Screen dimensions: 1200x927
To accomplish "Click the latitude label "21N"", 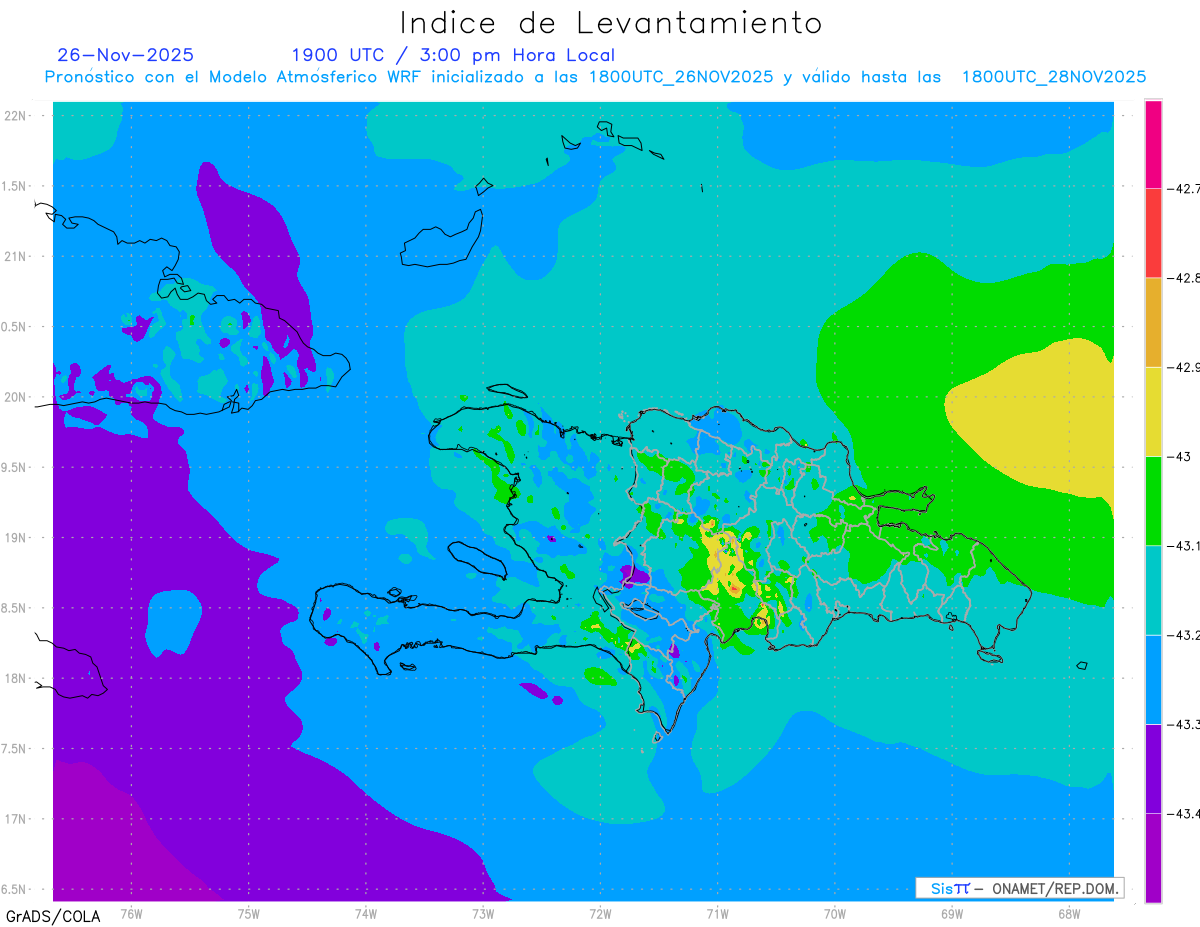I will tap(16, 257).
